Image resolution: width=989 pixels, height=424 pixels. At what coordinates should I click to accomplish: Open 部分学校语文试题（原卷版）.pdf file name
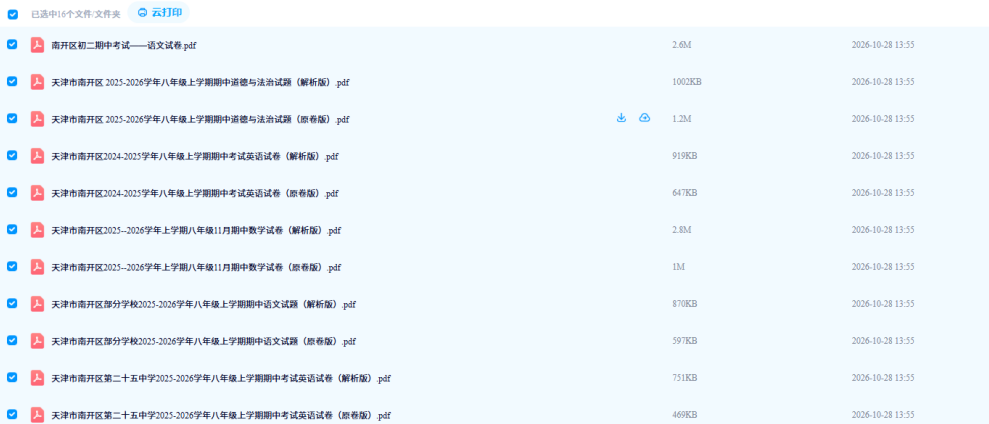point(203,341)
